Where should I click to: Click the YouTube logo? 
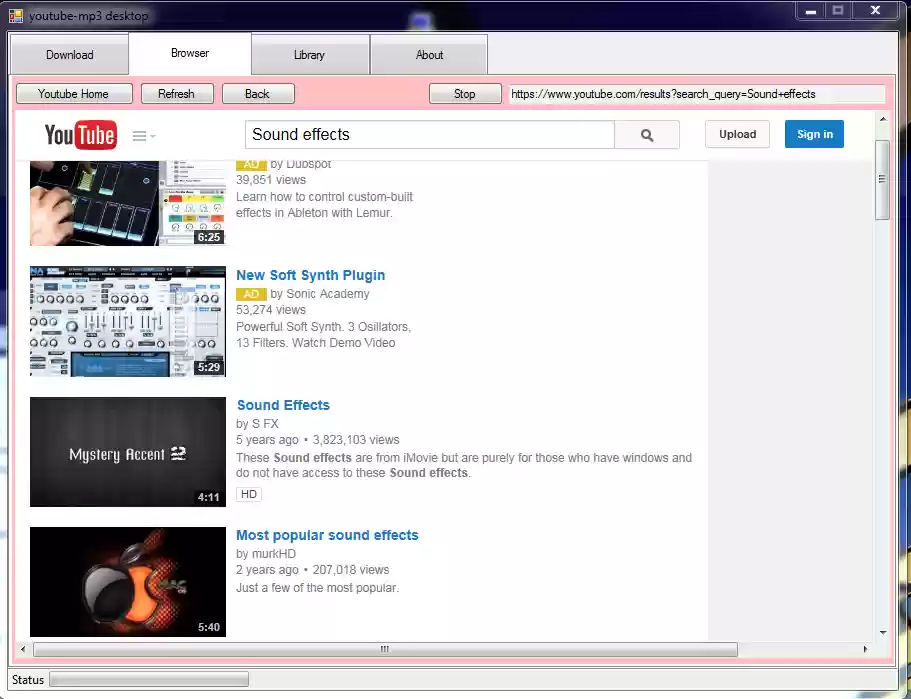click(80, 135)
